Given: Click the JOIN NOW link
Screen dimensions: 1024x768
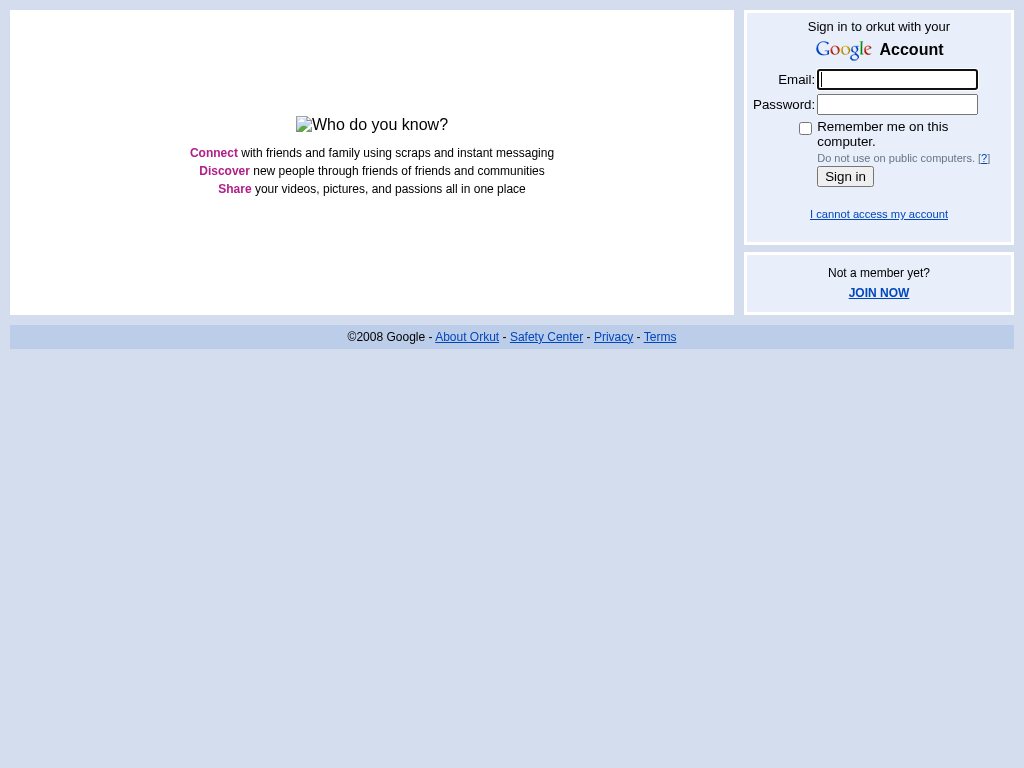Looking at the screenshot, I should (x=878, y=293).
